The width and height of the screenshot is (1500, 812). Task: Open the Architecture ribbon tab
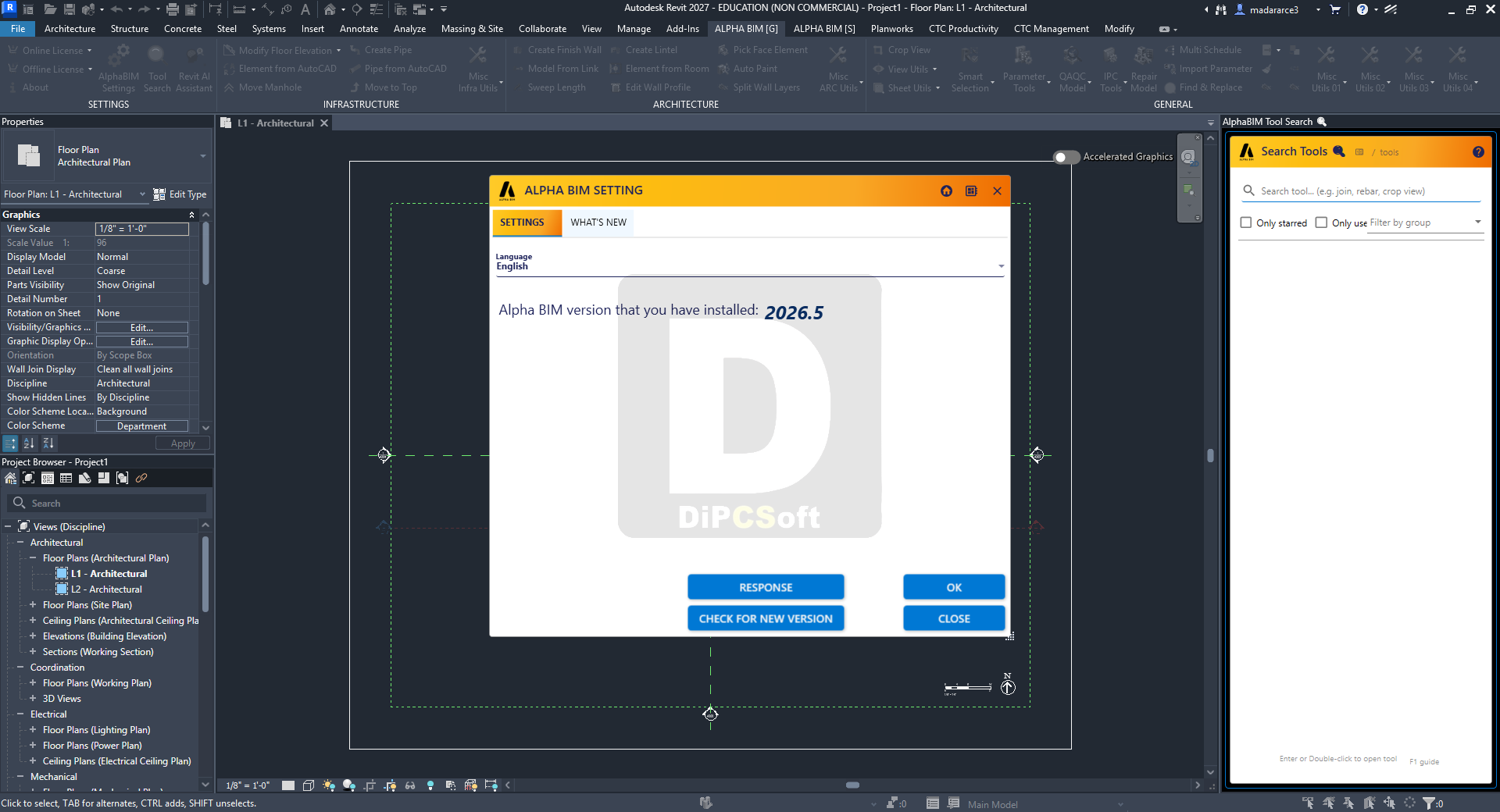click(70, 29)
